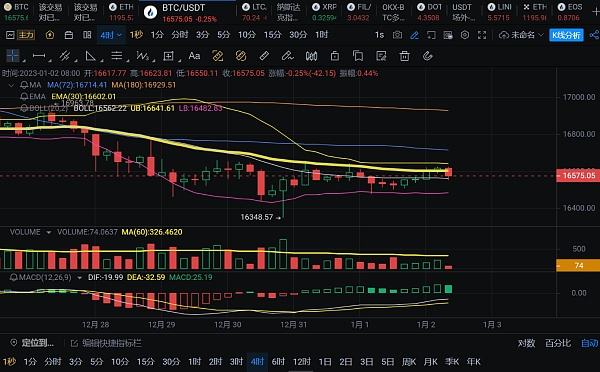The height and width of the screenshot is (372, 600).
Task: Click the edit drawing note icon
Action: 381,56
